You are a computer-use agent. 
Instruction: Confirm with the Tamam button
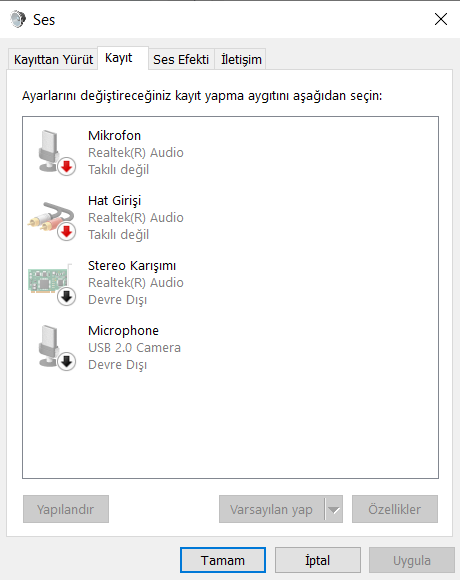point(223,560)
